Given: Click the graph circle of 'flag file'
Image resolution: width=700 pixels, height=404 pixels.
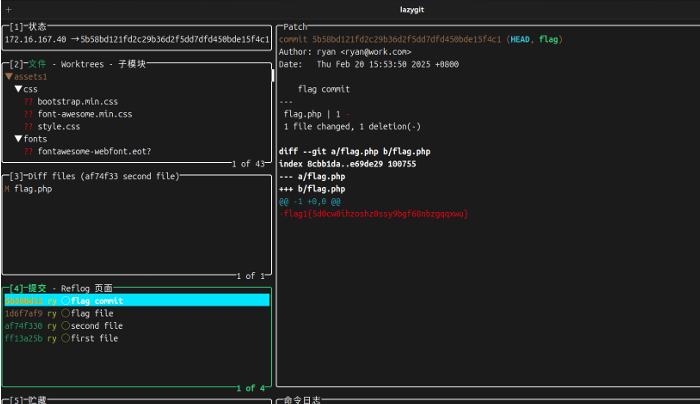Looking at the screenshot, I should (x=66, y=313).
